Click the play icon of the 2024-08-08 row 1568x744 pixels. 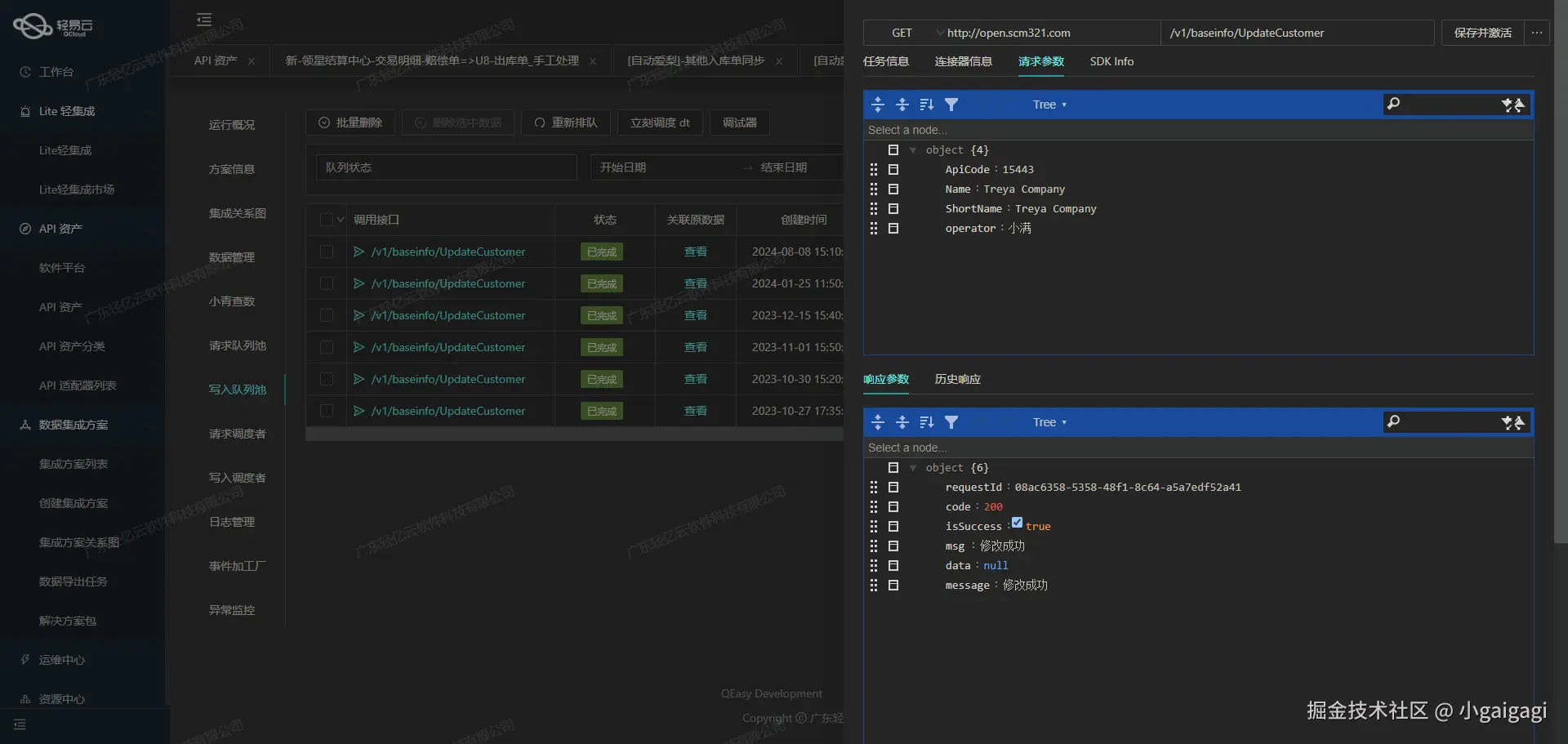coord(359,252)
